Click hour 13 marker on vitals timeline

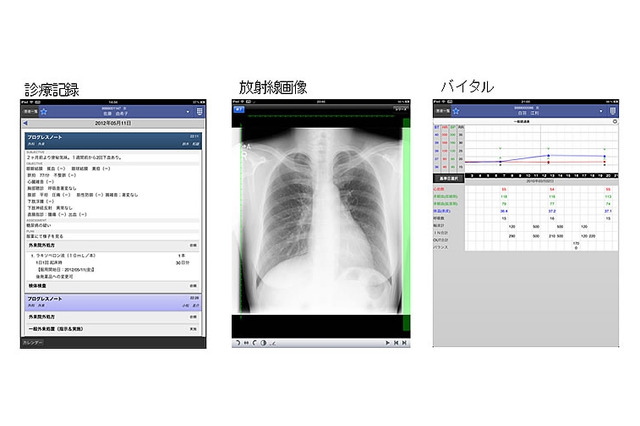[x=552, y=175]
